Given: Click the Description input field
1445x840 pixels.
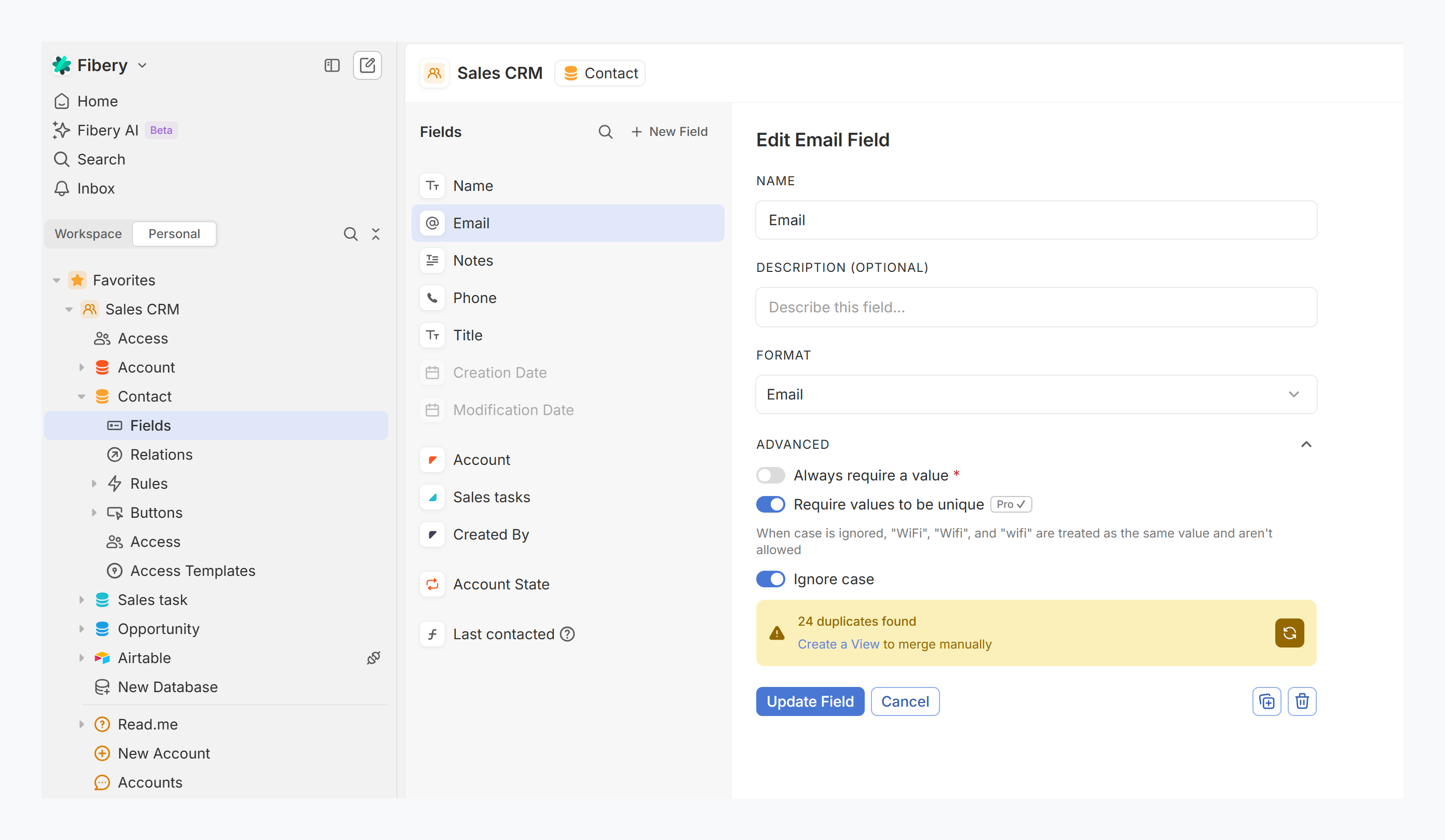Looking at the screenshot, I should [1035, 307].
